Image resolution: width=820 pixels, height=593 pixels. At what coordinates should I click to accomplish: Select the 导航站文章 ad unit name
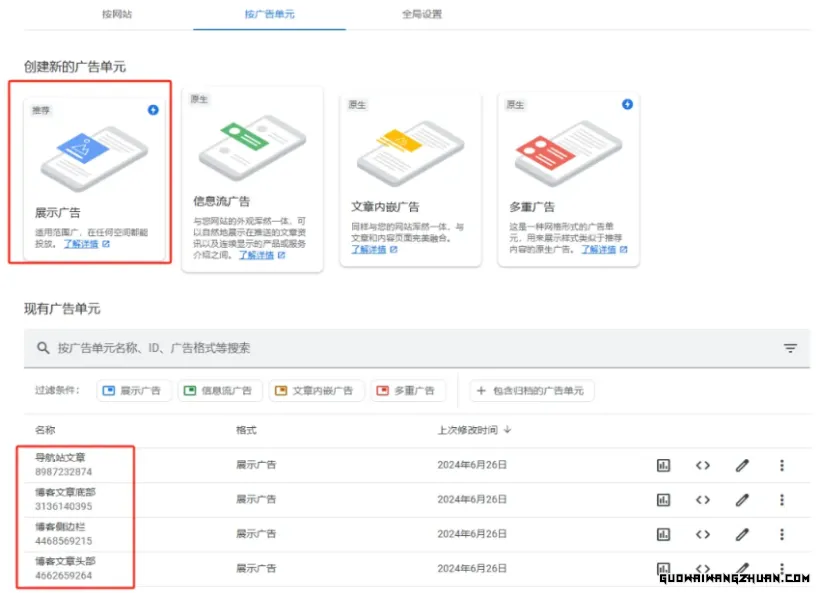pos(60,458)
